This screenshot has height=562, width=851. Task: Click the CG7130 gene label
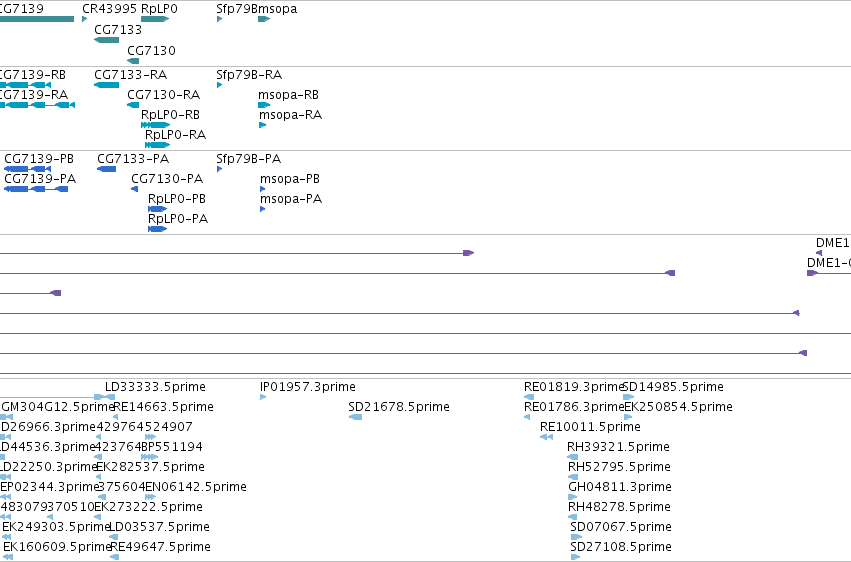pos(151,50)
